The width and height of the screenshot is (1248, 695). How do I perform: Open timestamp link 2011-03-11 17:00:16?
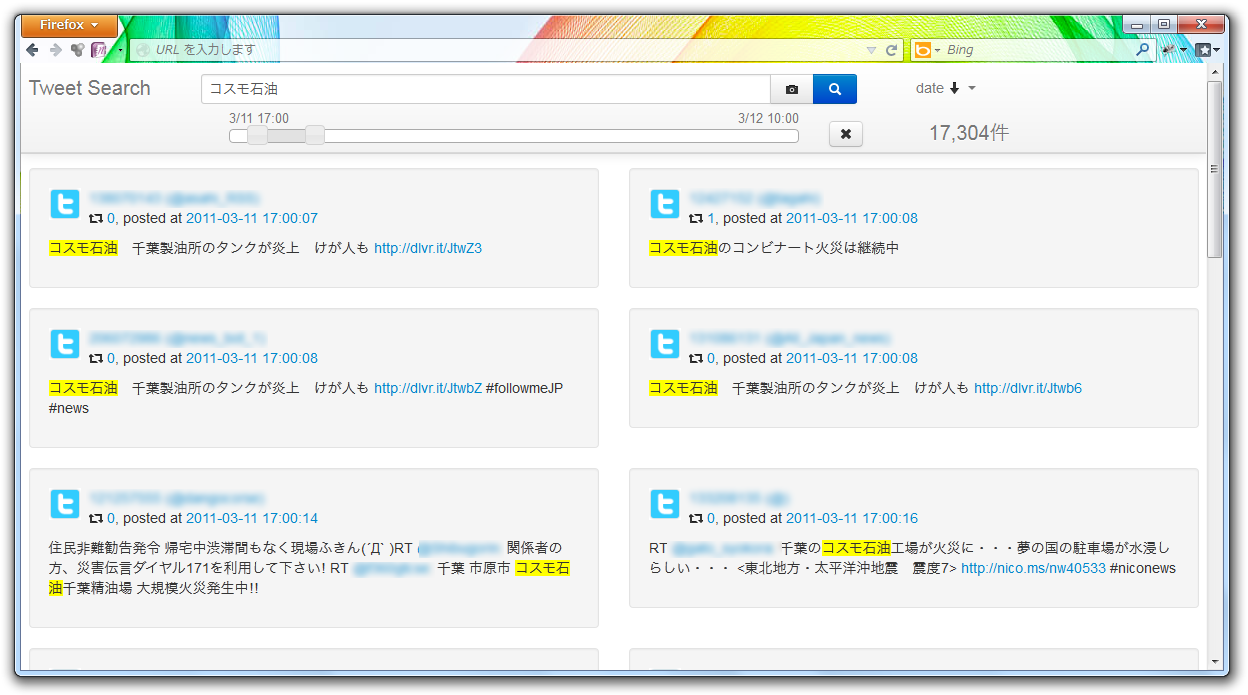[x=852, y=518]
